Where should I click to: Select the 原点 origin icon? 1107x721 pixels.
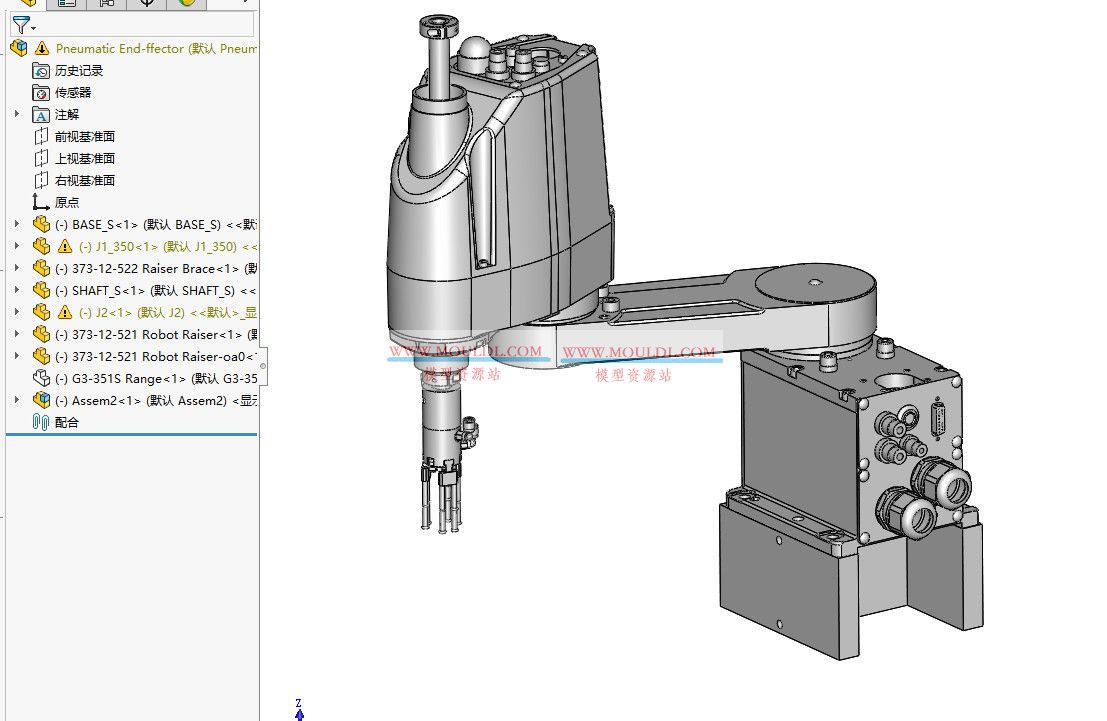click(38, 201)
